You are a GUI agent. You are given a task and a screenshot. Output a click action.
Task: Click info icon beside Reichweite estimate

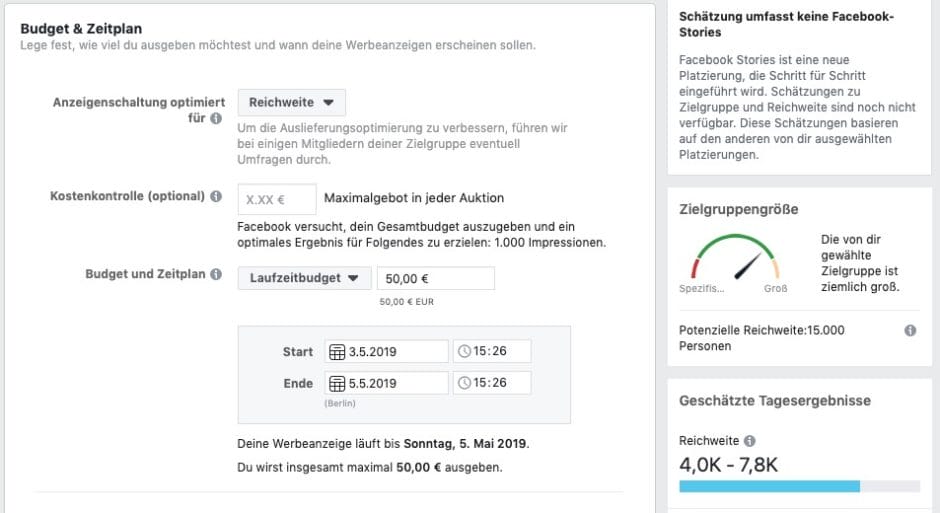pos(750,441)
